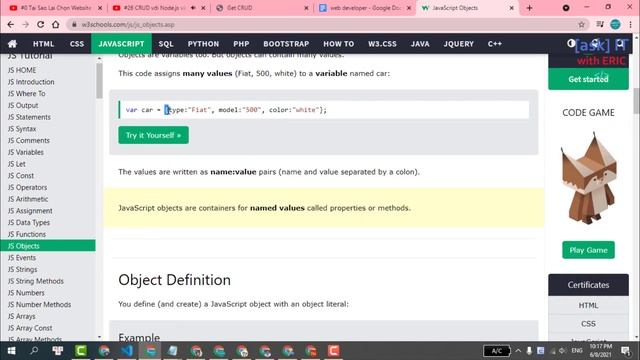The image size is (640, 360).
Task: Open the media control playlist icon
Action: 600,24
